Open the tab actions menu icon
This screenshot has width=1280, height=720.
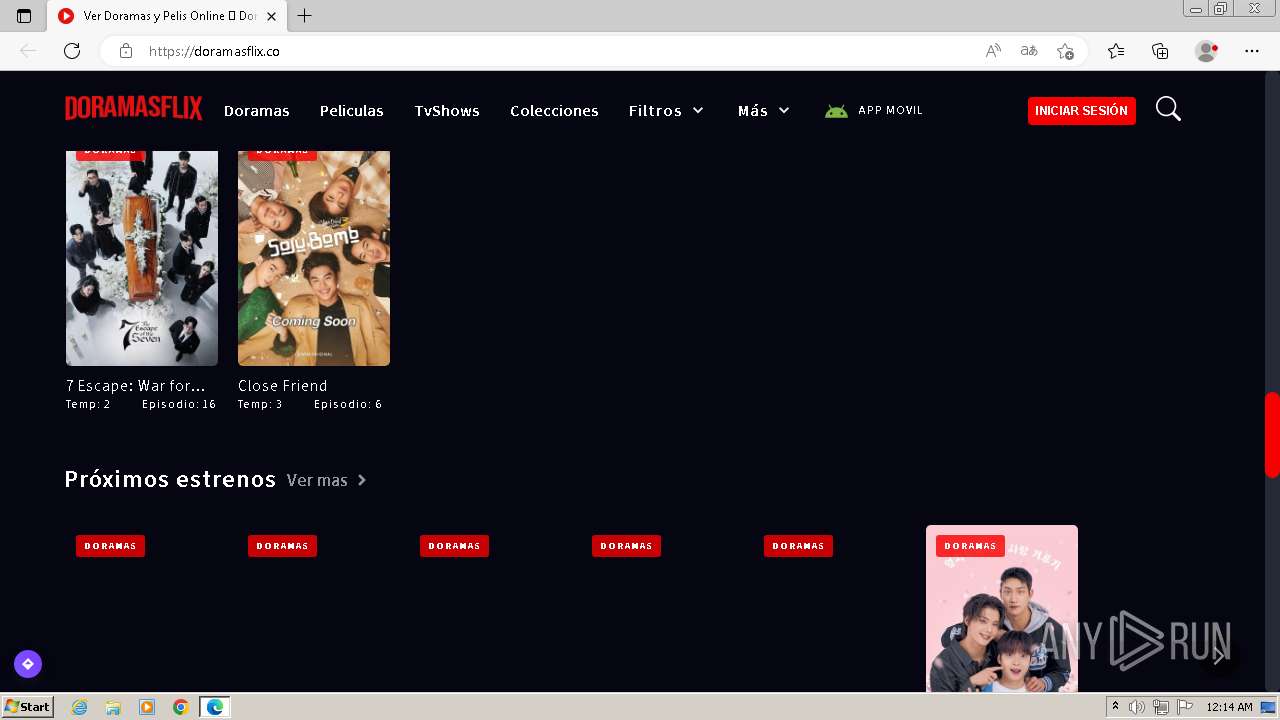pyautogui.click(x=24, y=16)
